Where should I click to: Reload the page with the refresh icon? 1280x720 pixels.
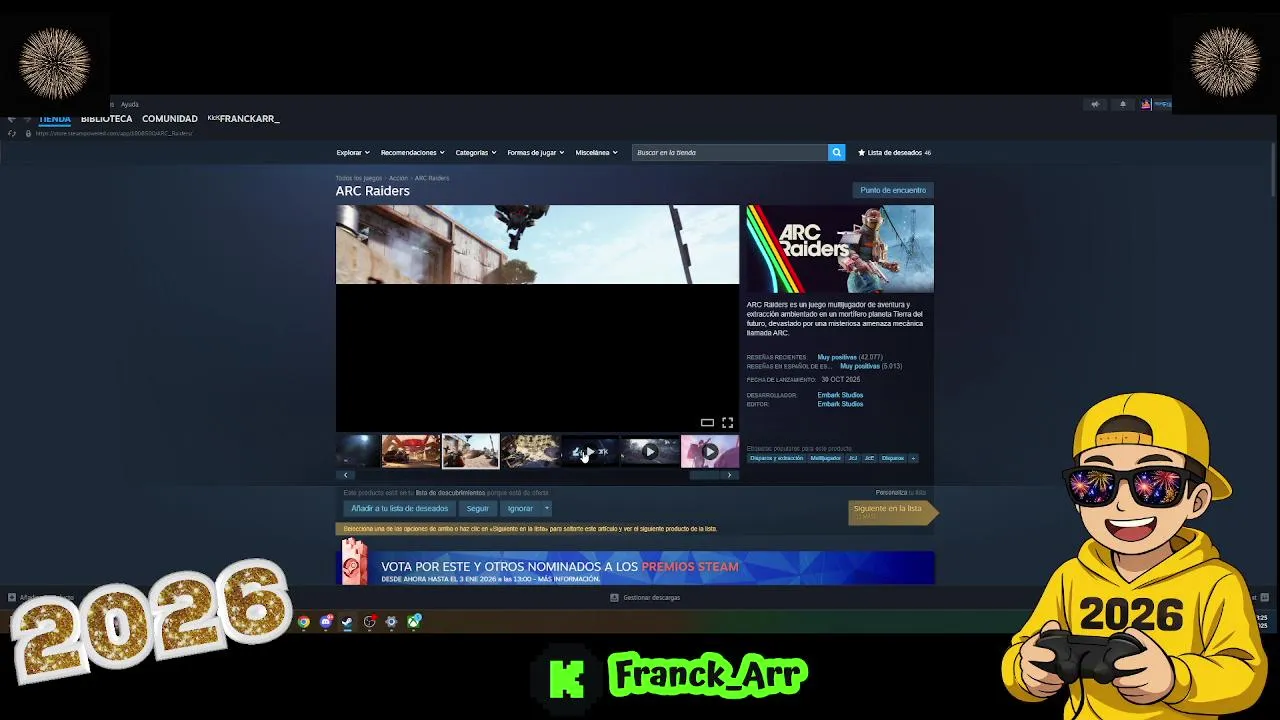[11, 133]
